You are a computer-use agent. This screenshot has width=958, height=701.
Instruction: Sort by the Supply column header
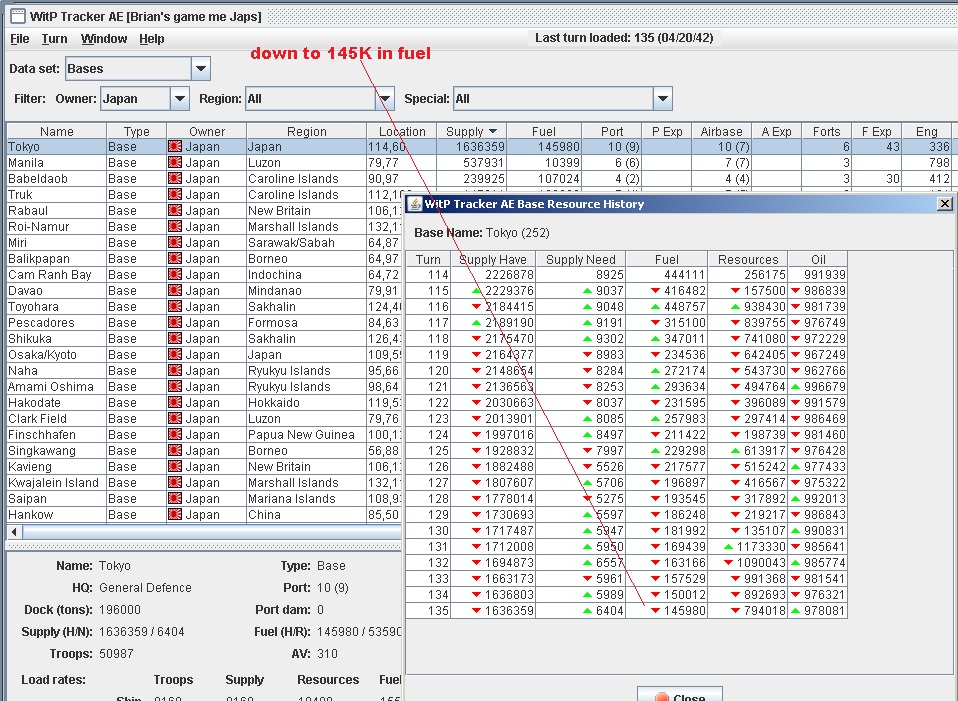tap(471, 131)
